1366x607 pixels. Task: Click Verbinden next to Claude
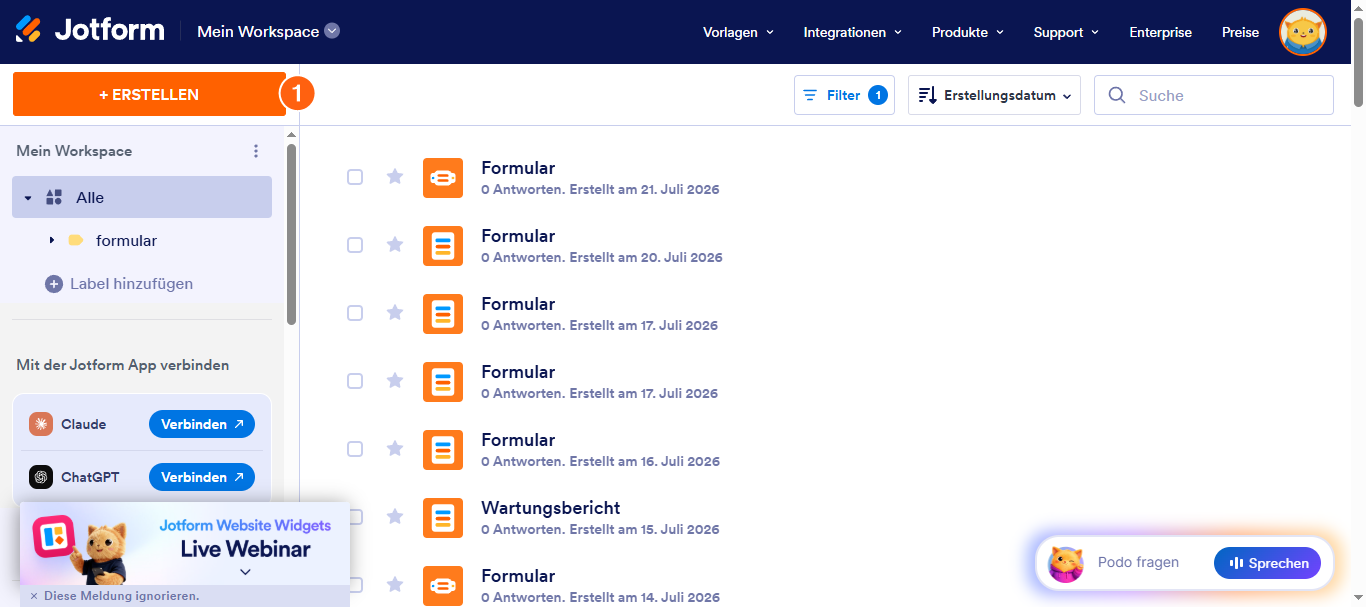202,424
